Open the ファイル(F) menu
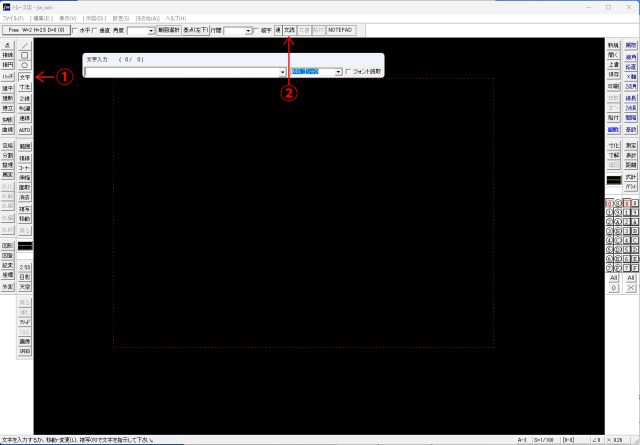 point(13,18)
